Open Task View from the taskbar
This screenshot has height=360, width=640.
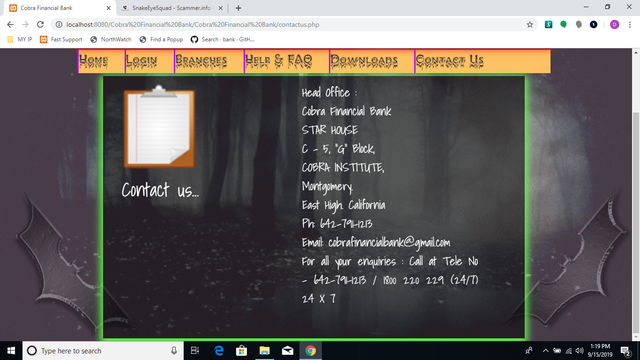coord(195,351)
